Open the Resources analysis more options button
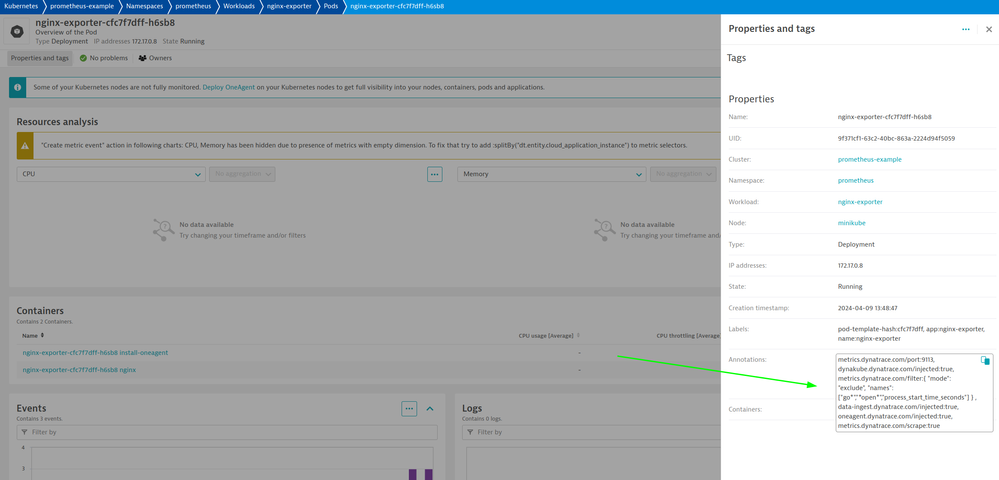 pyautogui.click(x=435, y=174)
